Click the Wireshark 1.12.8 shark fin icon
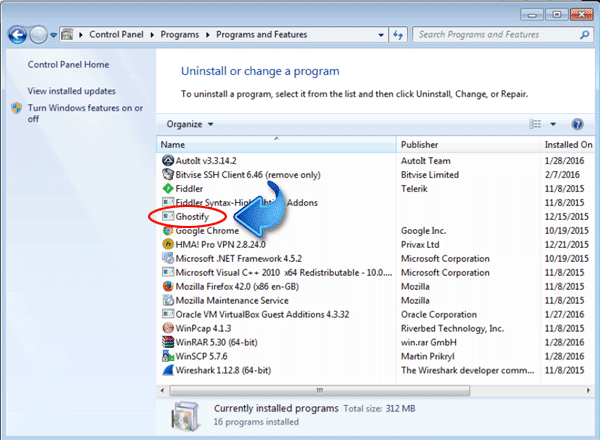The width and height of the screenshot is (600, 440). [x=168, y=370]
